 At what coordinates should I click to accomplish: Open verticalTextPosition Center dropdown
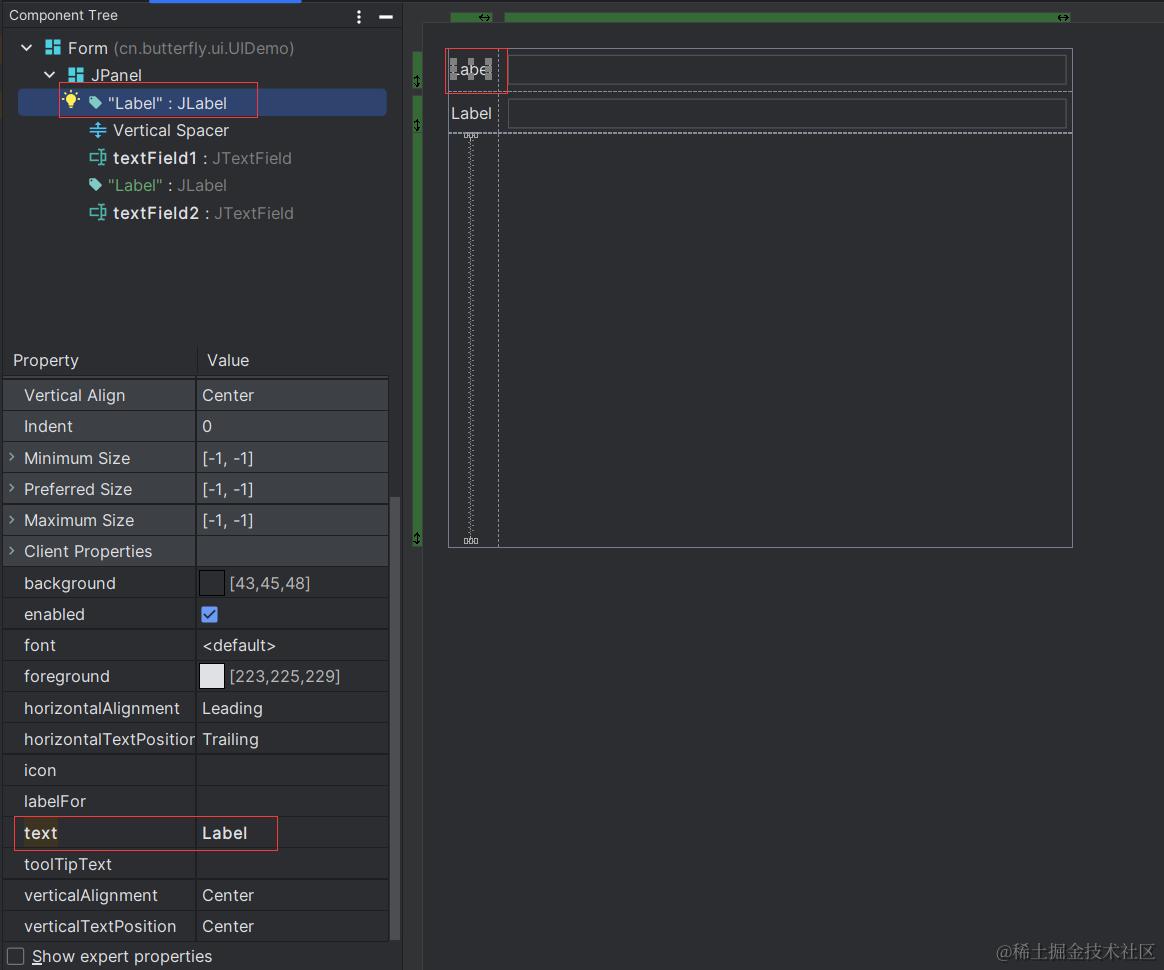click(x=292, y=926)
